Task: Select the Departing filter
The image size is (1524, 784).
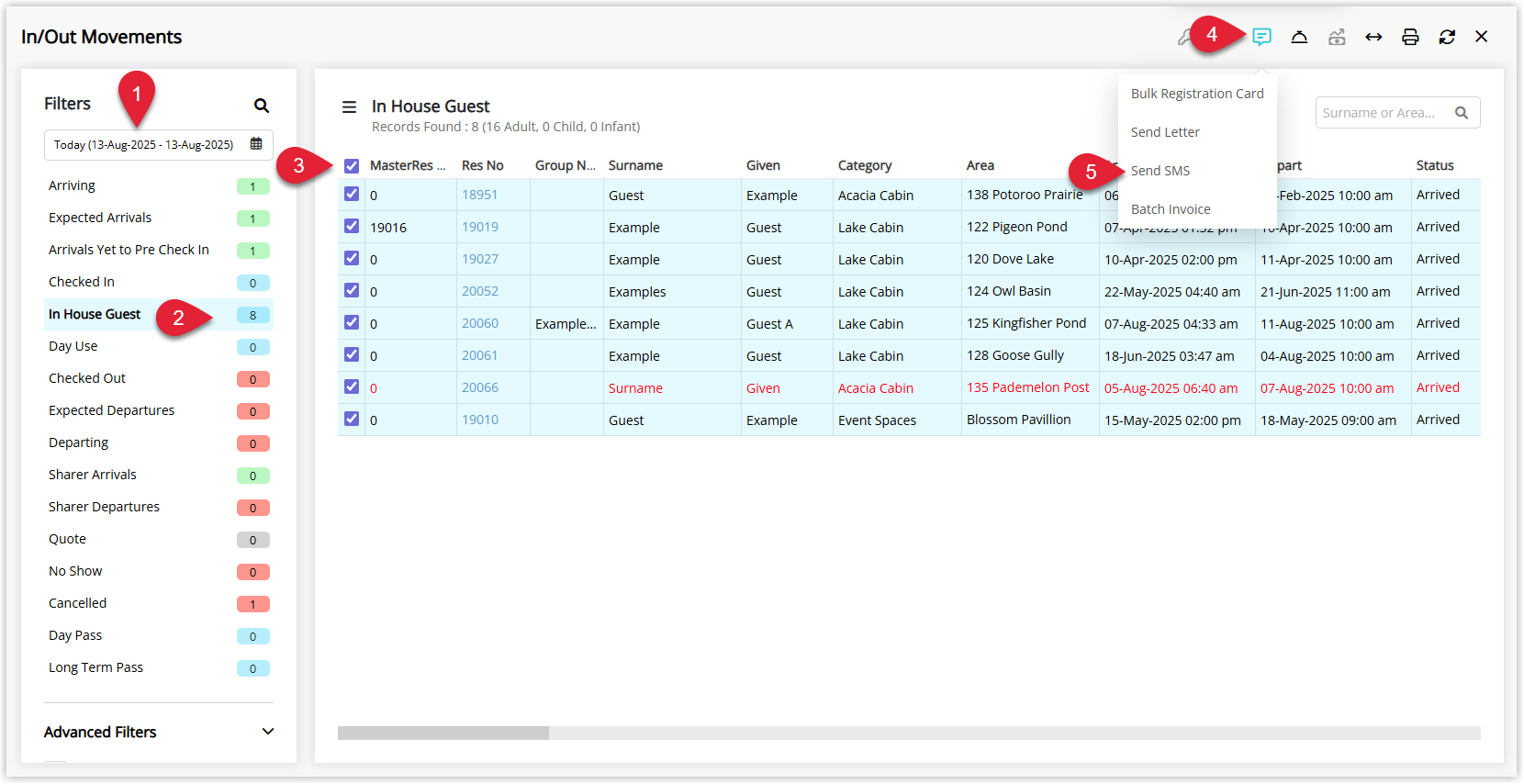Action: click(x=159, y=442)
